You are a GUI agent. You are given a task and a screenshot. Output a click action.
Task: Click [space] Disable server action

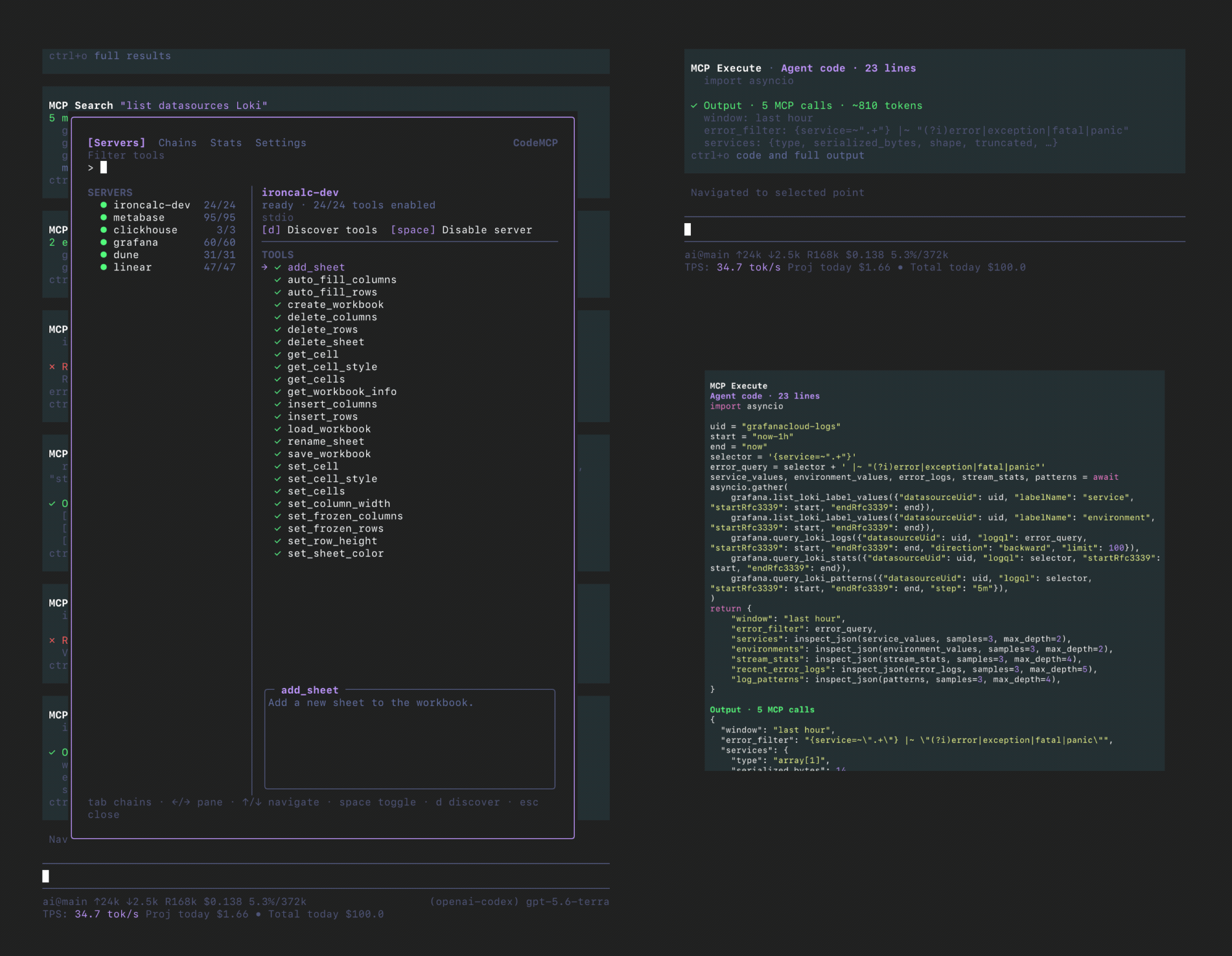[461, 230]
